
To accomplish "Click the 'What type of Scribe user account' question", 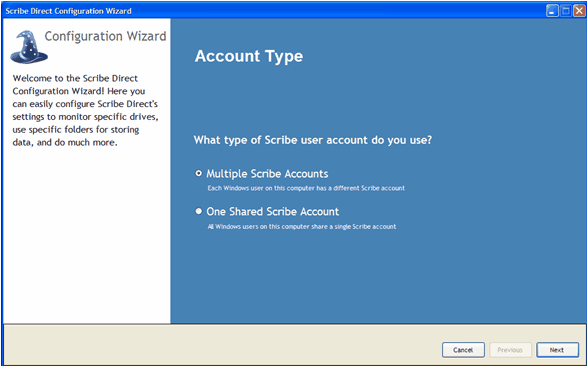I will (x=313, y=140).
